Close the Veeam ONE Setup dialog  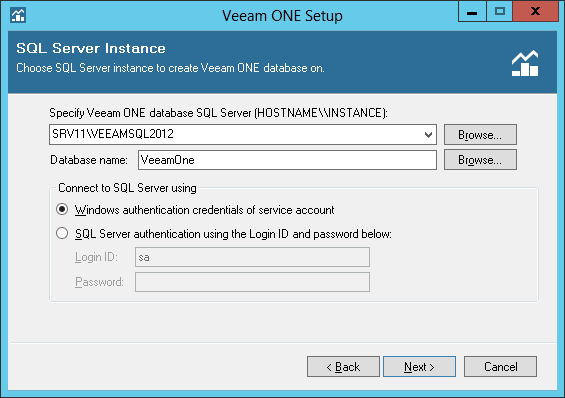click(x=535, y=12)
